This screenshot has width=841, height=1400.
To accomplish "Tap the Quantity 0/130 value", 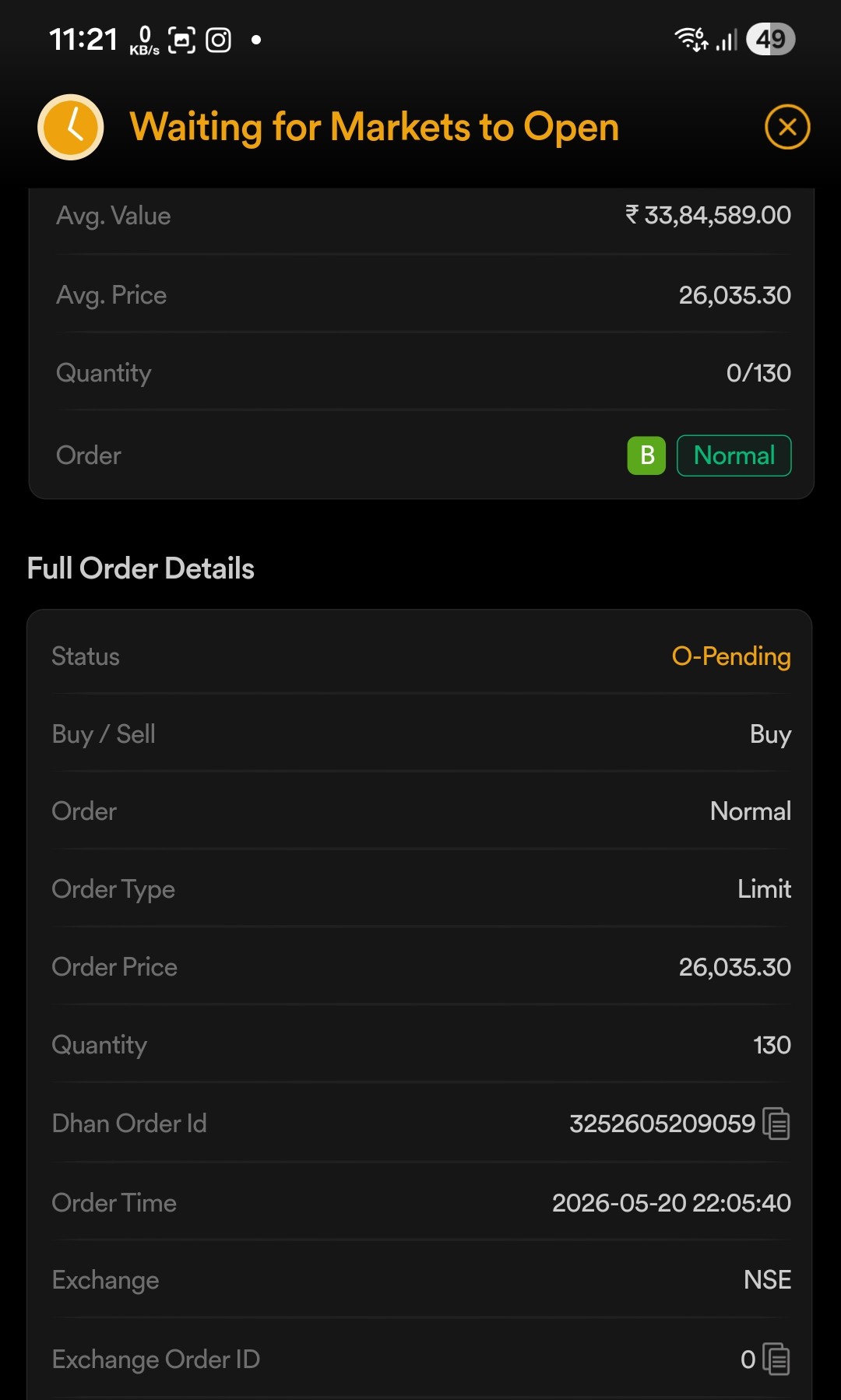I will pyautogui.click(x=758, y=373).
